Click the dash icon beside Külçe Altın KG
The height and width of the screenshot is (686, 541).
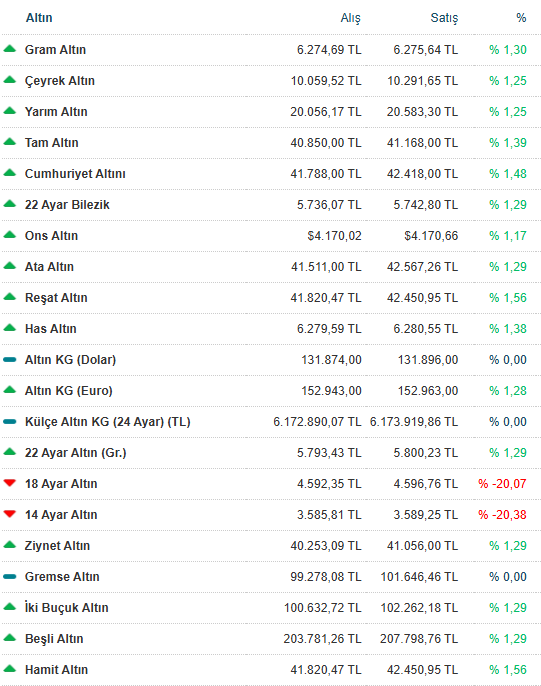point(9,422)
